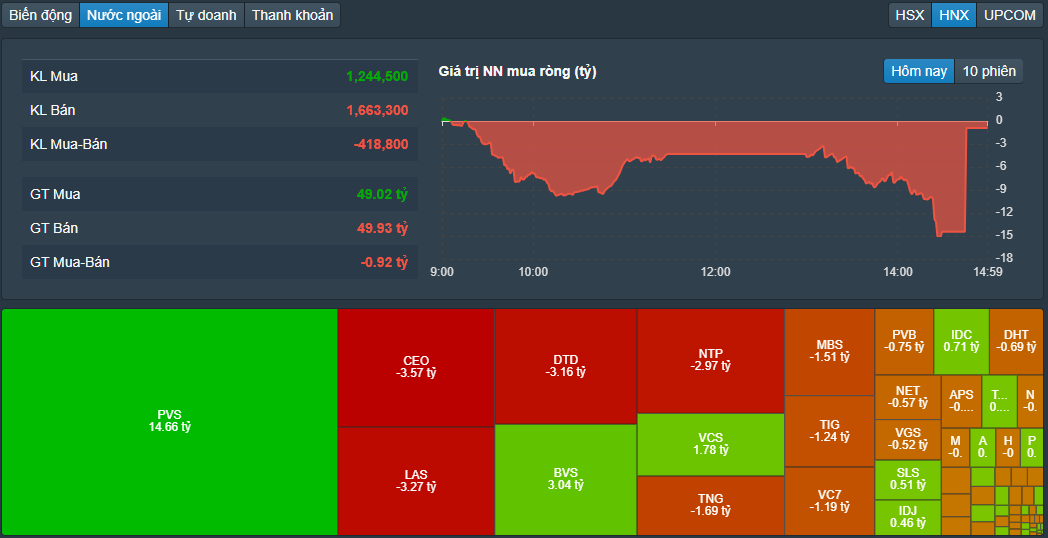Select the TNG stock tile
1048x538 pixels.
click(x=710, y=505)
